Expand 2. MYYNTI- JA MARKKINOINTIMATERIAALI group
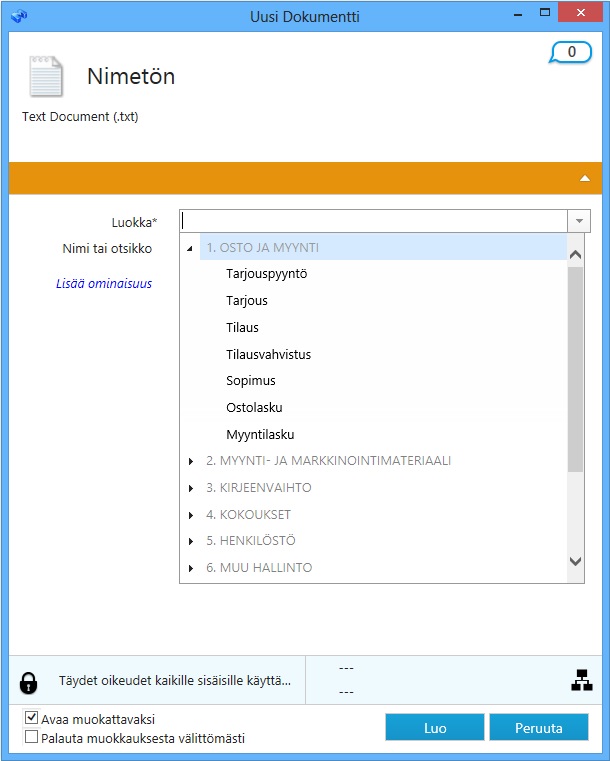This screenshot has width=610, height=761. [x=191, y=461]
